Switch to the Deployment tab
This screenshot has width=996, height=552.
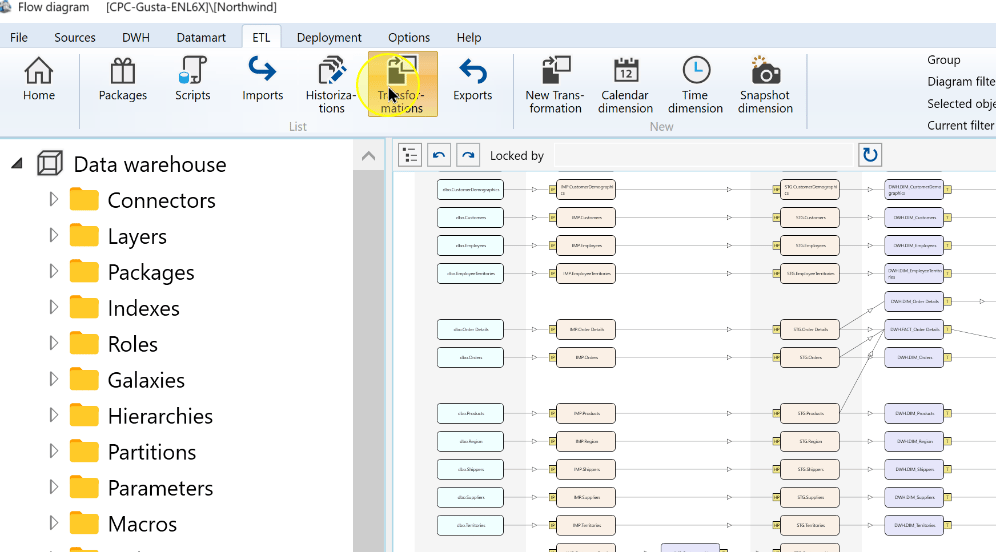329,37
